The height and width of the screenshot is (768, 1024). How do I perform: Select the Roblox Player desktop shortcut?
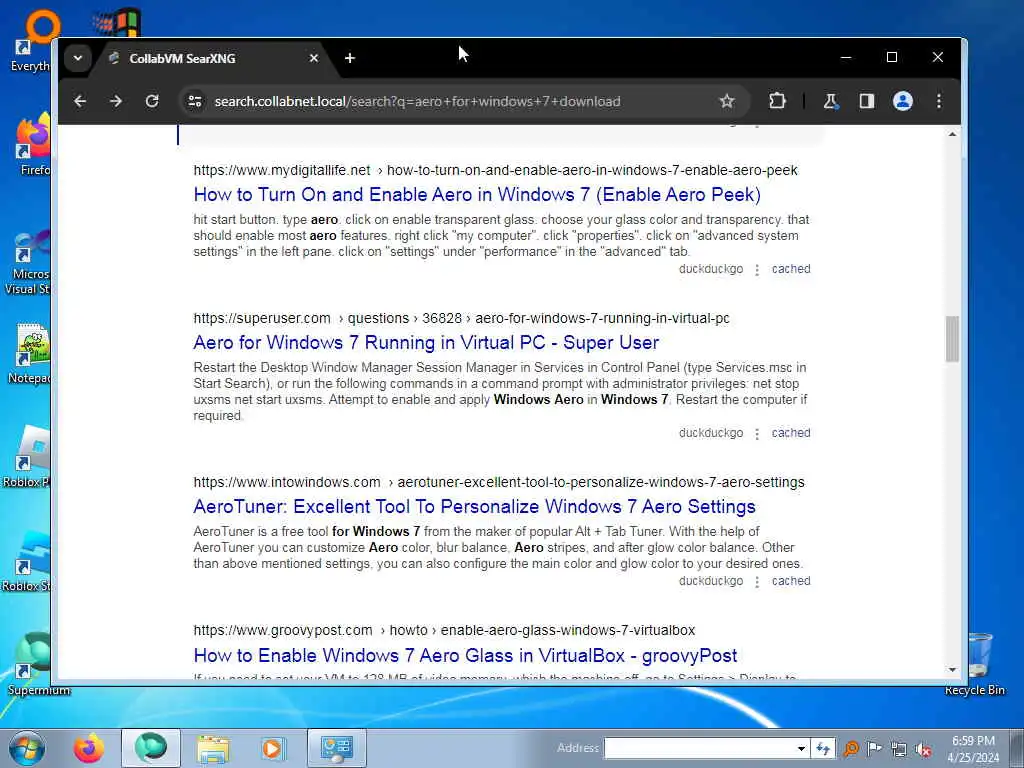click(x=26, y=457)
